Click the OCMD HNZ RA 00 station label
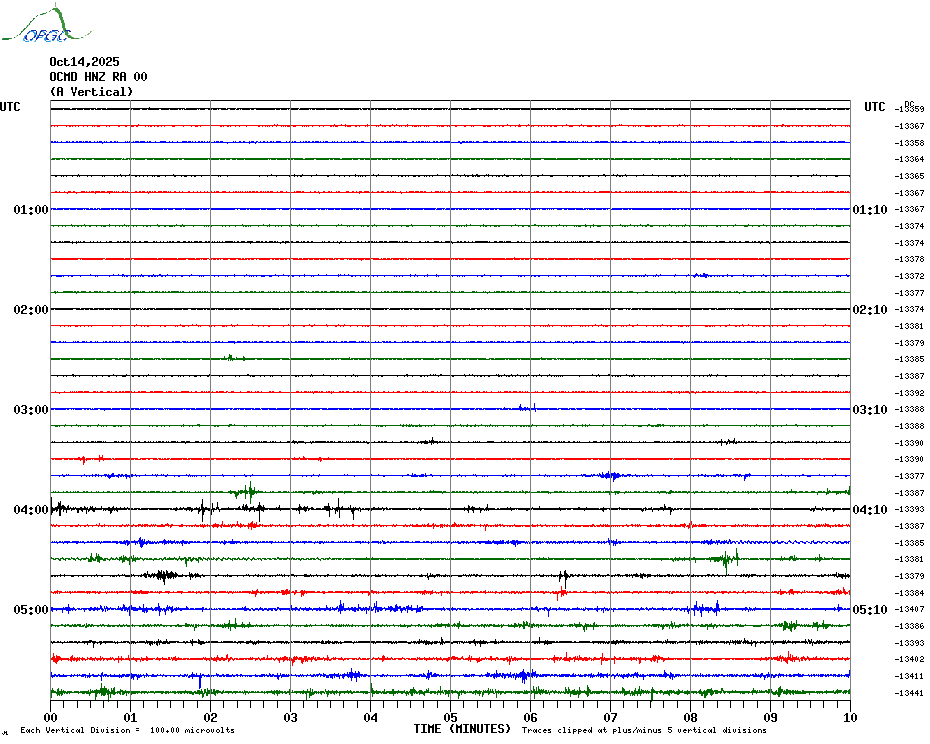 click(98, 77)
